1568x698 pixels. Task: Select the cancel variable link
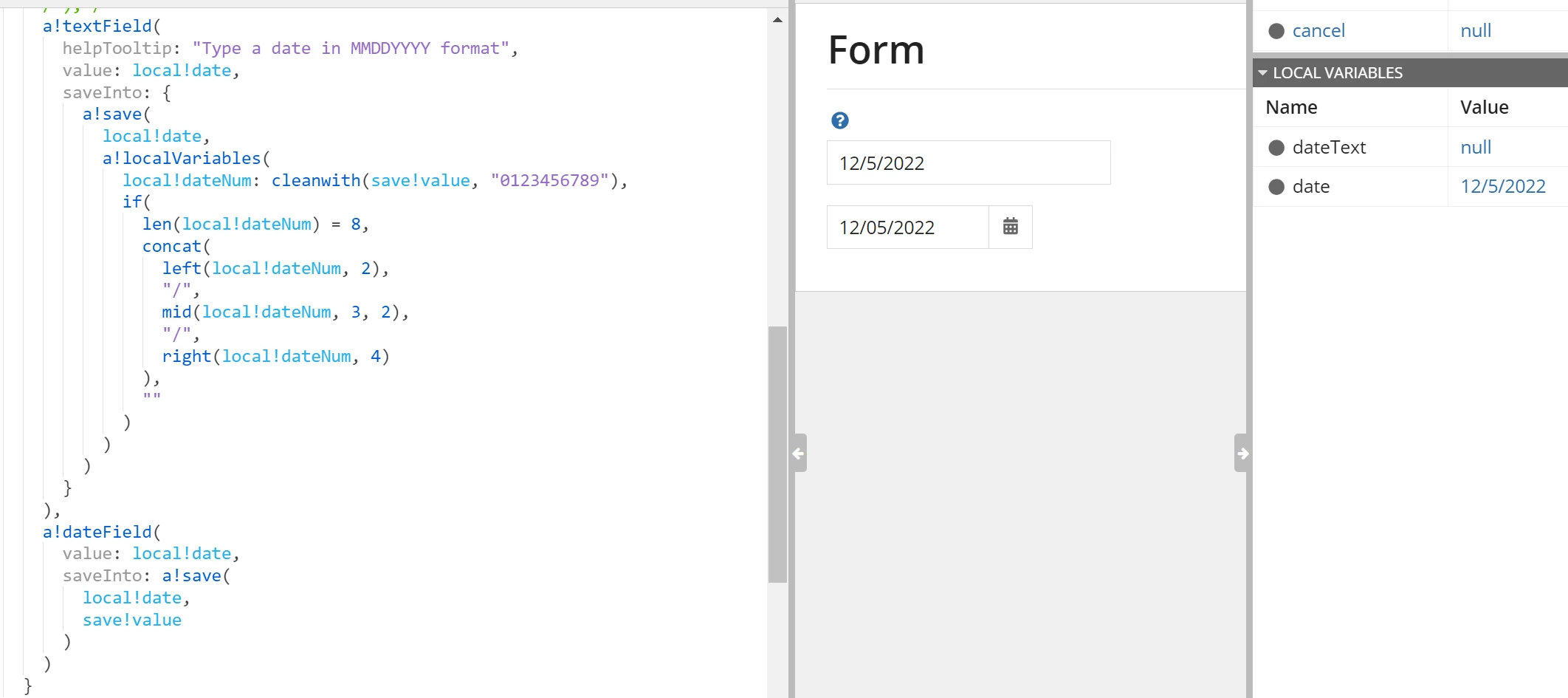1318,31
